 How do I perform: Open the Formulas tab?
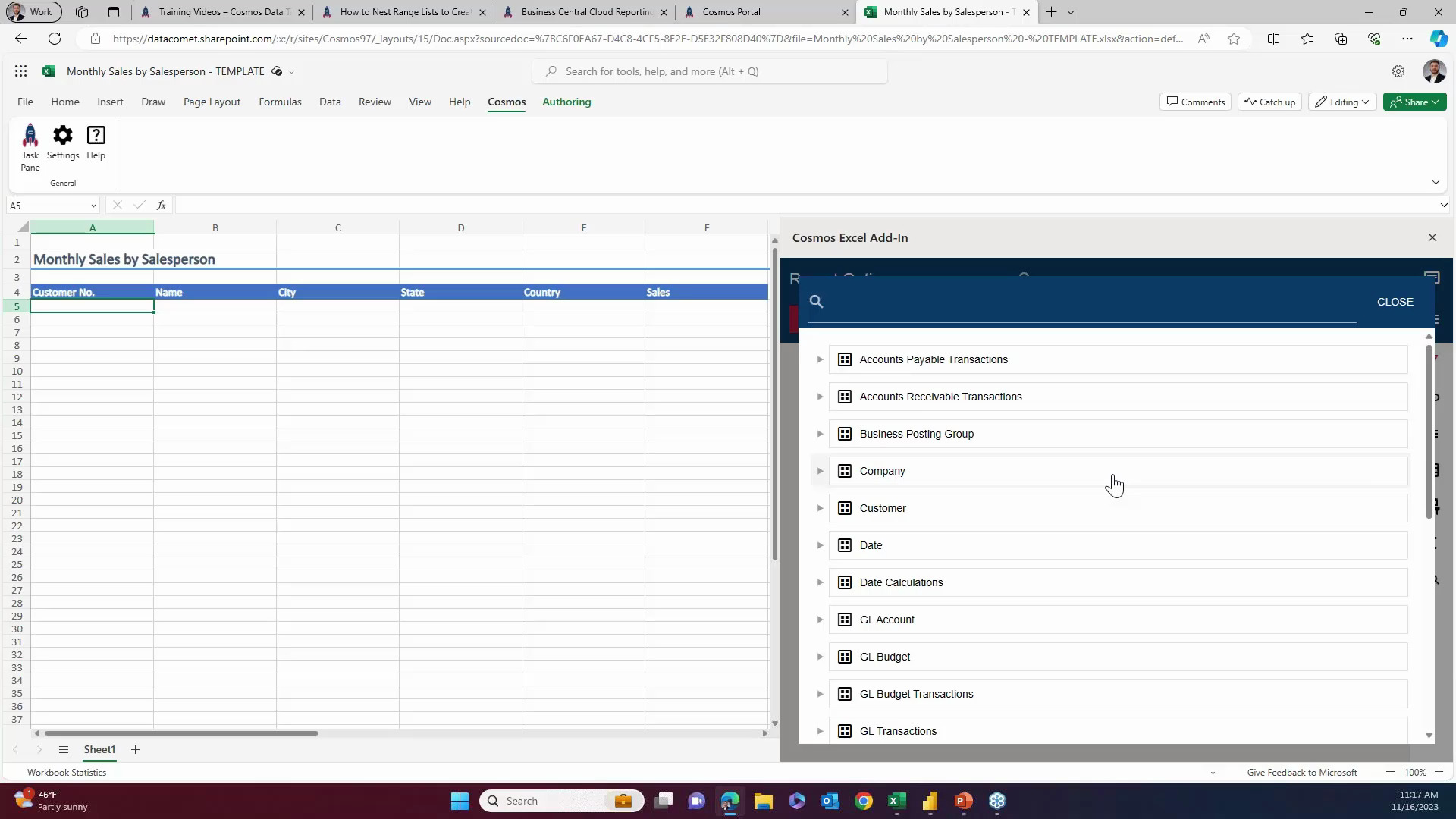[280, 102]
